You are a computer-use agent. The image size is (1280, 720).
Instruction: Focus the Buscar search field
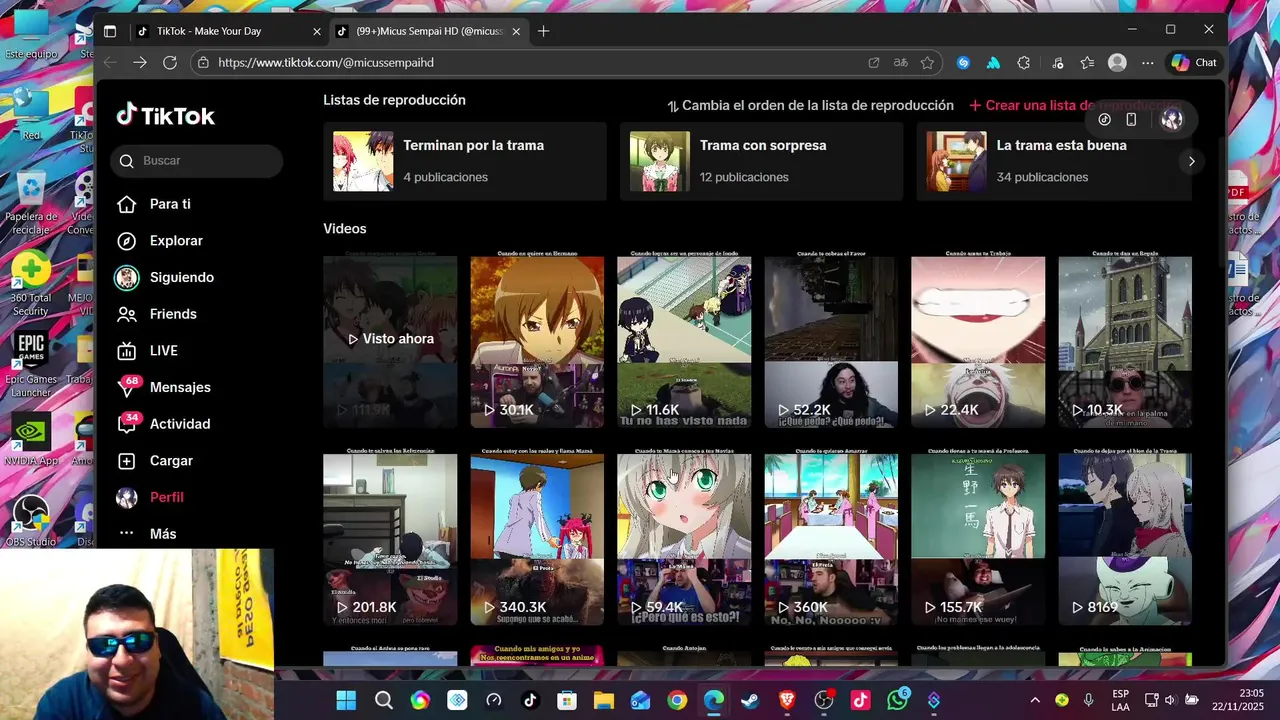coord(197,161)
